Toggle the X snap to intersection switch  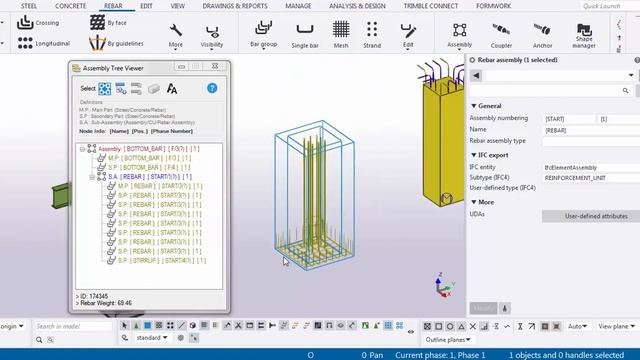473,326
